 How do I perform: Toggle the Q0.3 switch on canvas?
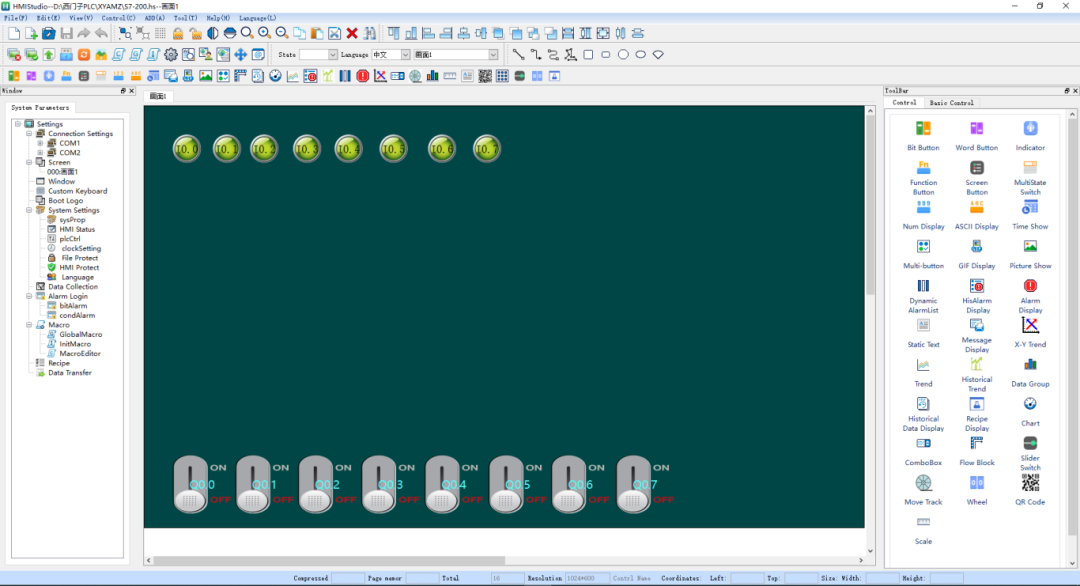379,484
